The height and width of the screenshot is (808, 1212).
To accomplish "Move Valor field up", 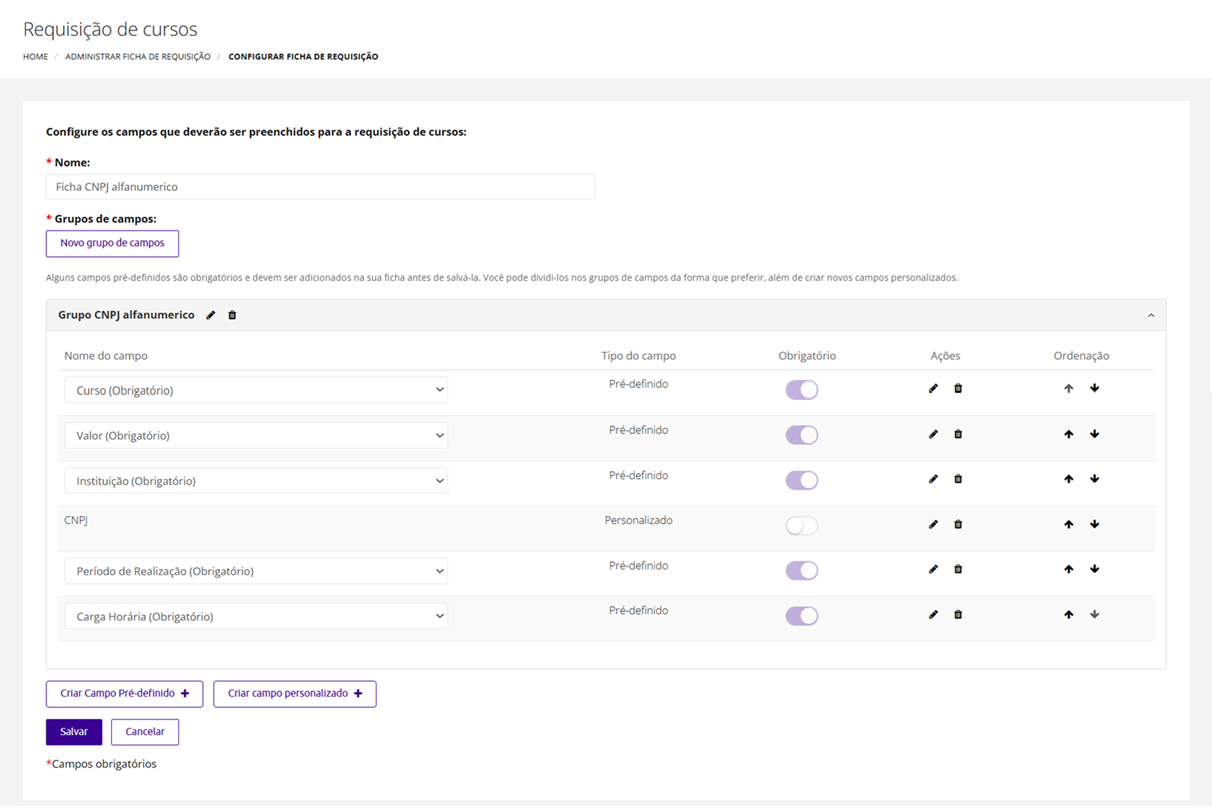I will 1069,434.
